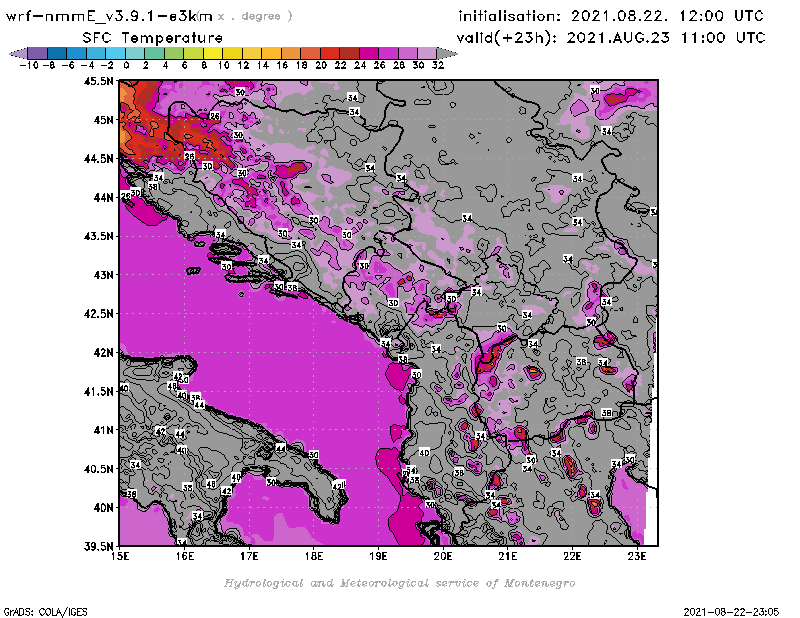Click the "43.5N" latitude label

coord(98,236)
